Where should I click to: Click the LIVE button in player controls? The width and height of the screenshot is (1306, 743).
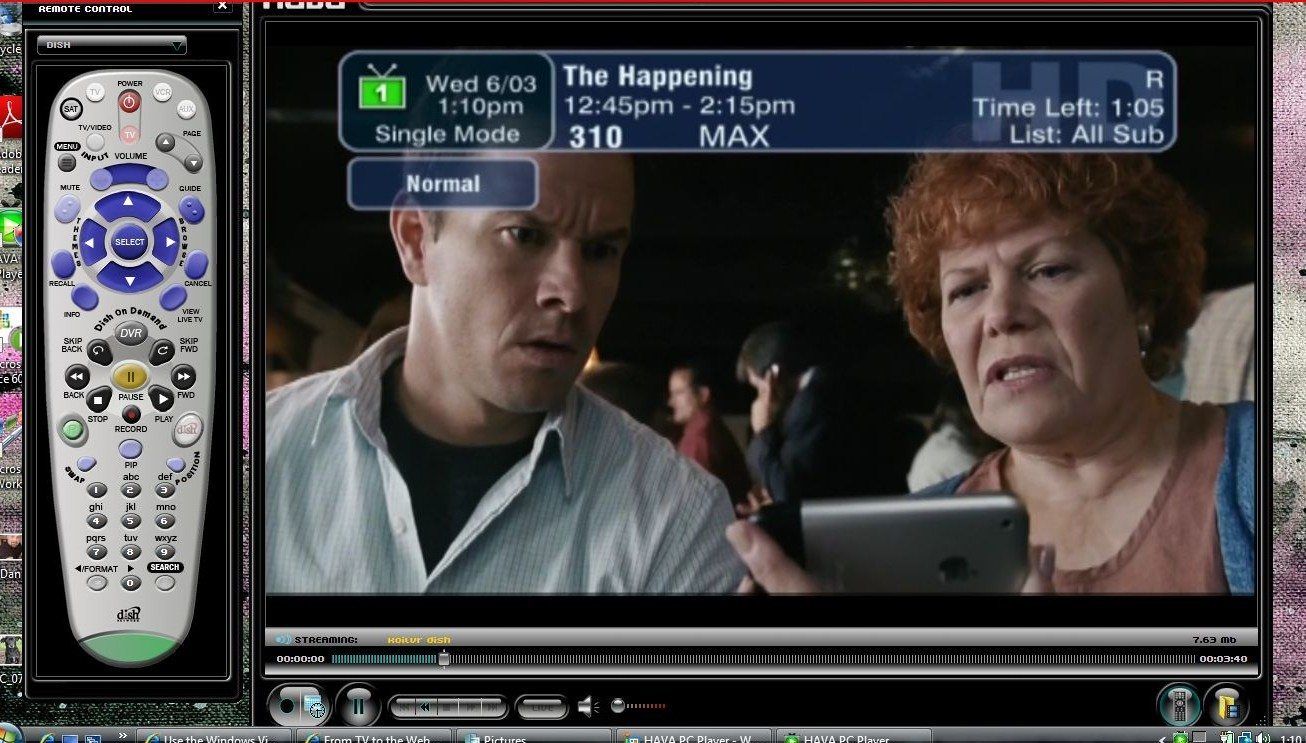542,707
